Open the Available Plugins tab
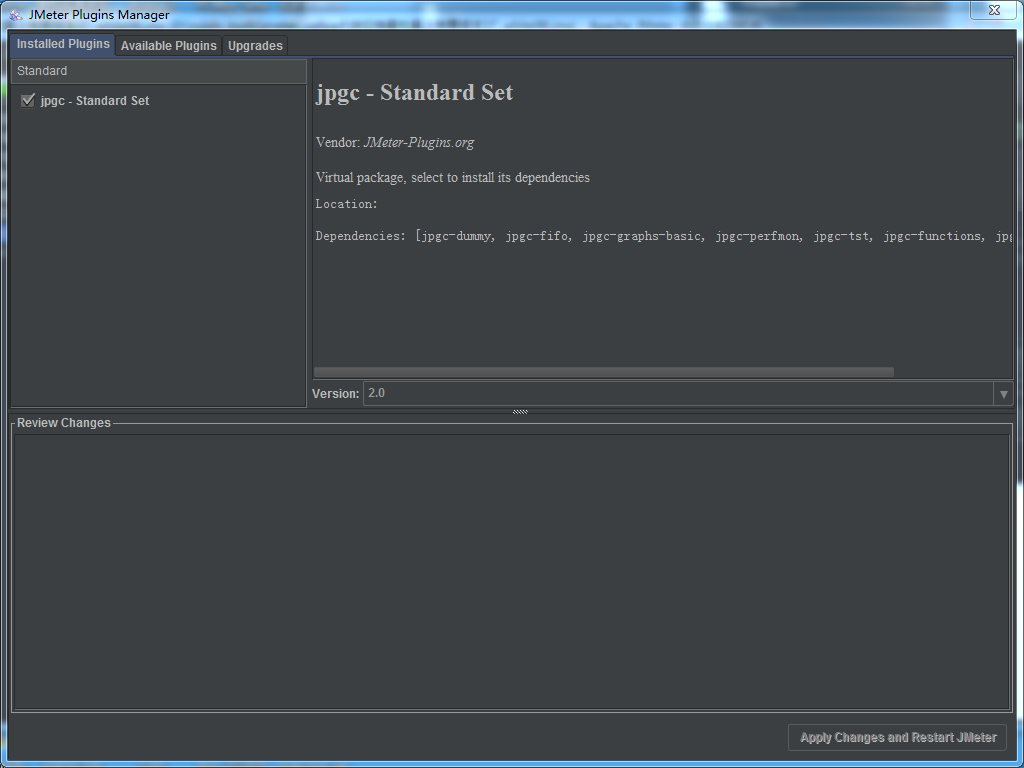The image size is (1024, 768). [168, 46]
